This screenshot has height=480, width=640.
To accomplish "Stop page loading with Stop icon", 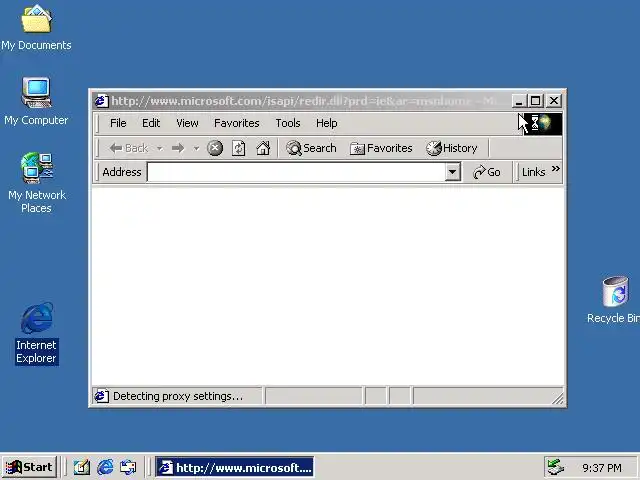I will tap(215, 148).
